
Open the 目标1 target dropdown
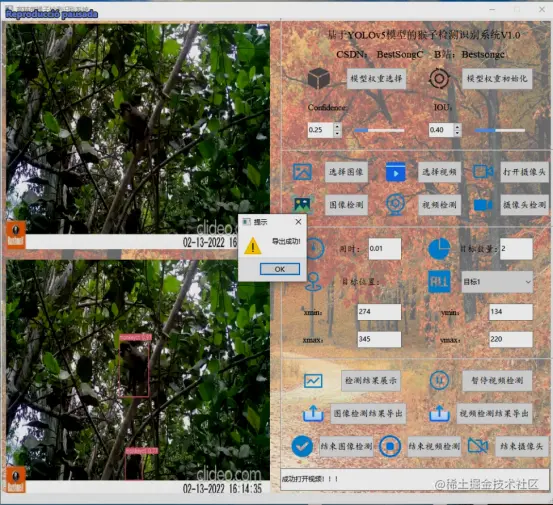point(497,281)
